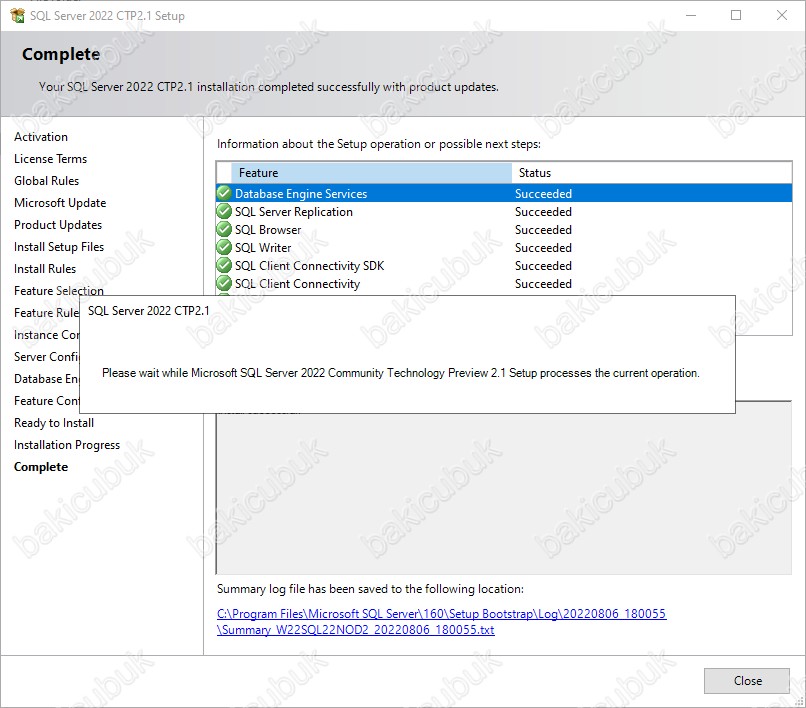Screen dimensions: 806x708
Task: Click the check icon for SQL Client Connectivity SDK
Action: [x=224, y=265]
